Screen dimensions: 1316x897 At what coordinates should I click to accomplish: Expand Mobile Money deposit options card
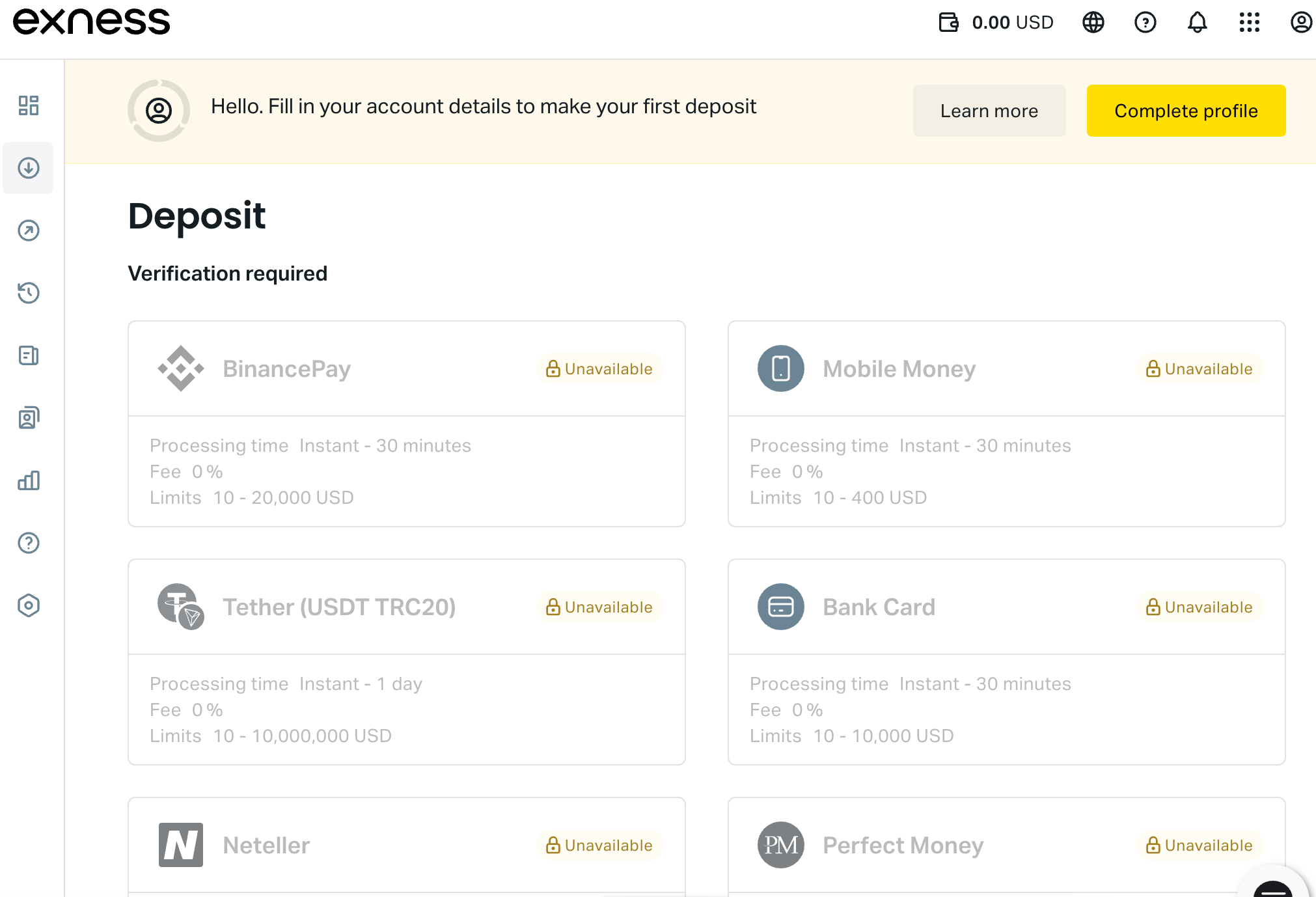coord(1007,369)
